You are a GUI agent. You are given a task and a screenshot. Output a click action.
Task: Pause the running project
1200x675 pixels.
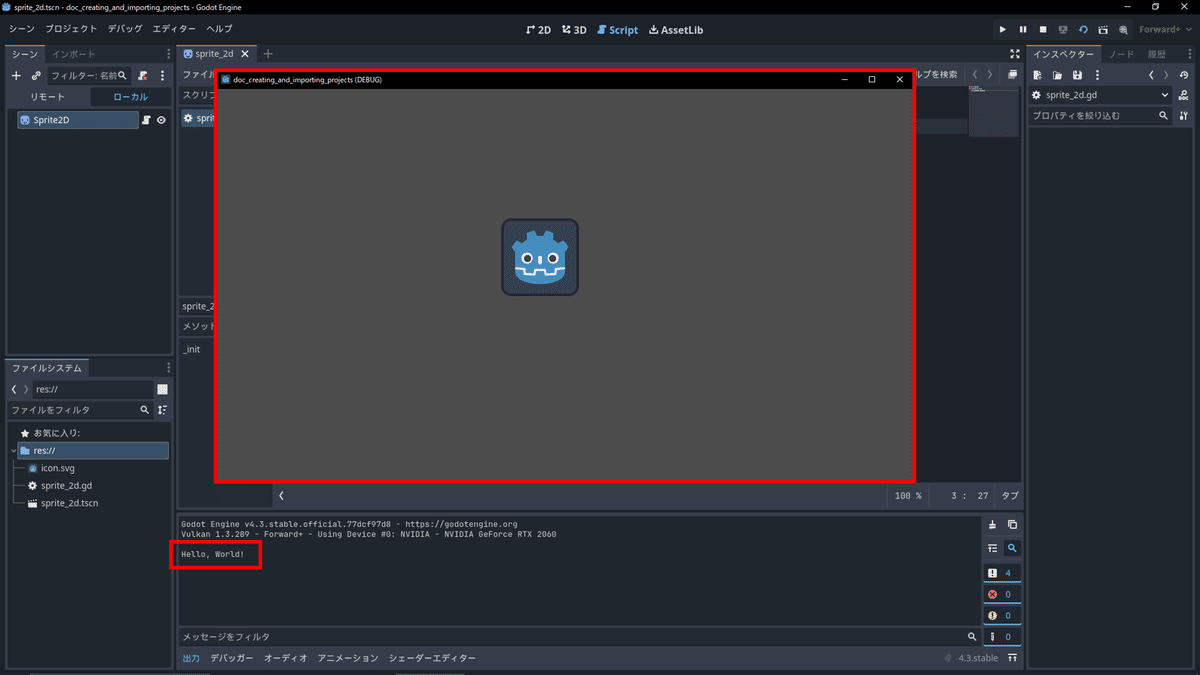tap(1023, 30)
